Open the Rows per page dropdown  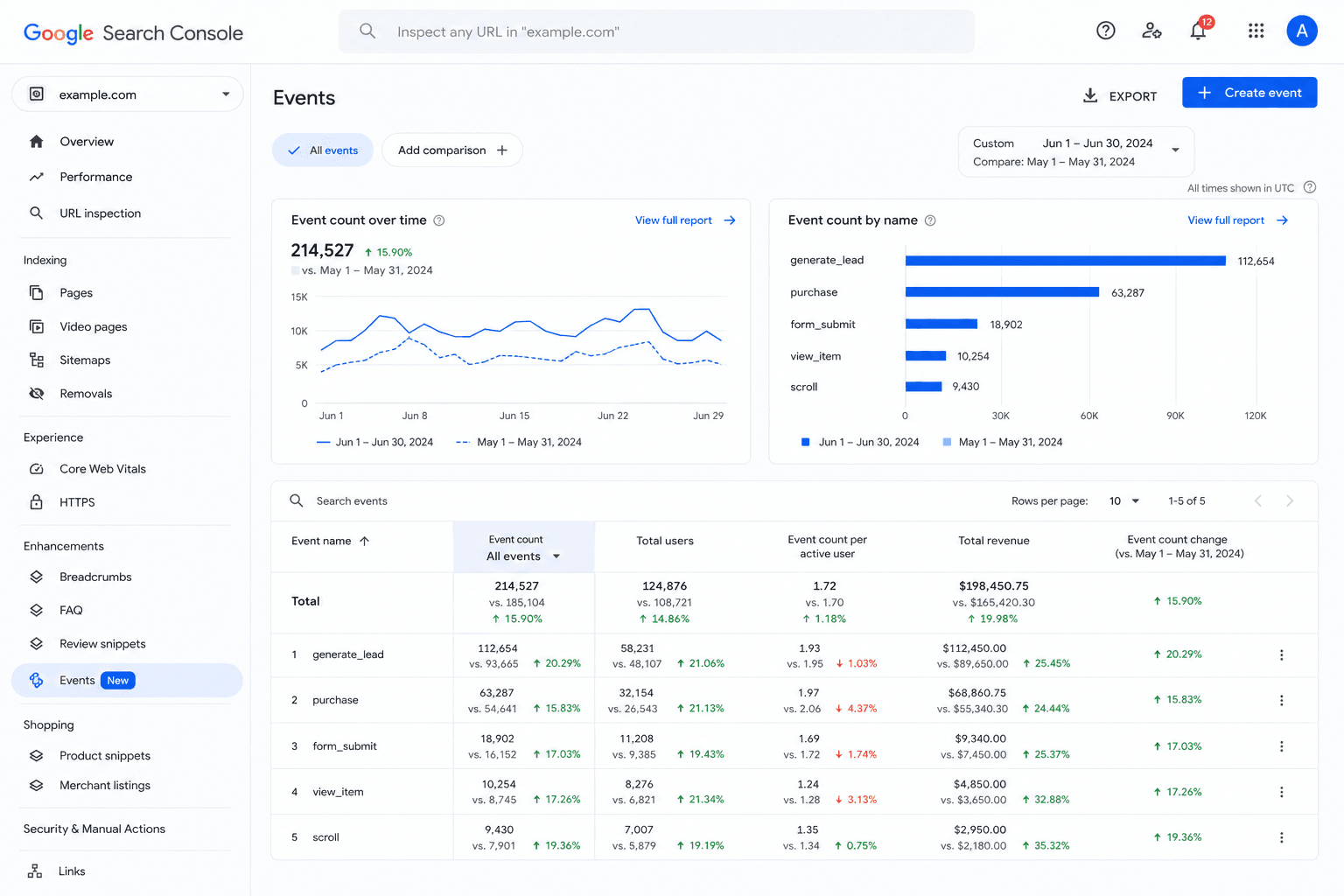1124,501
